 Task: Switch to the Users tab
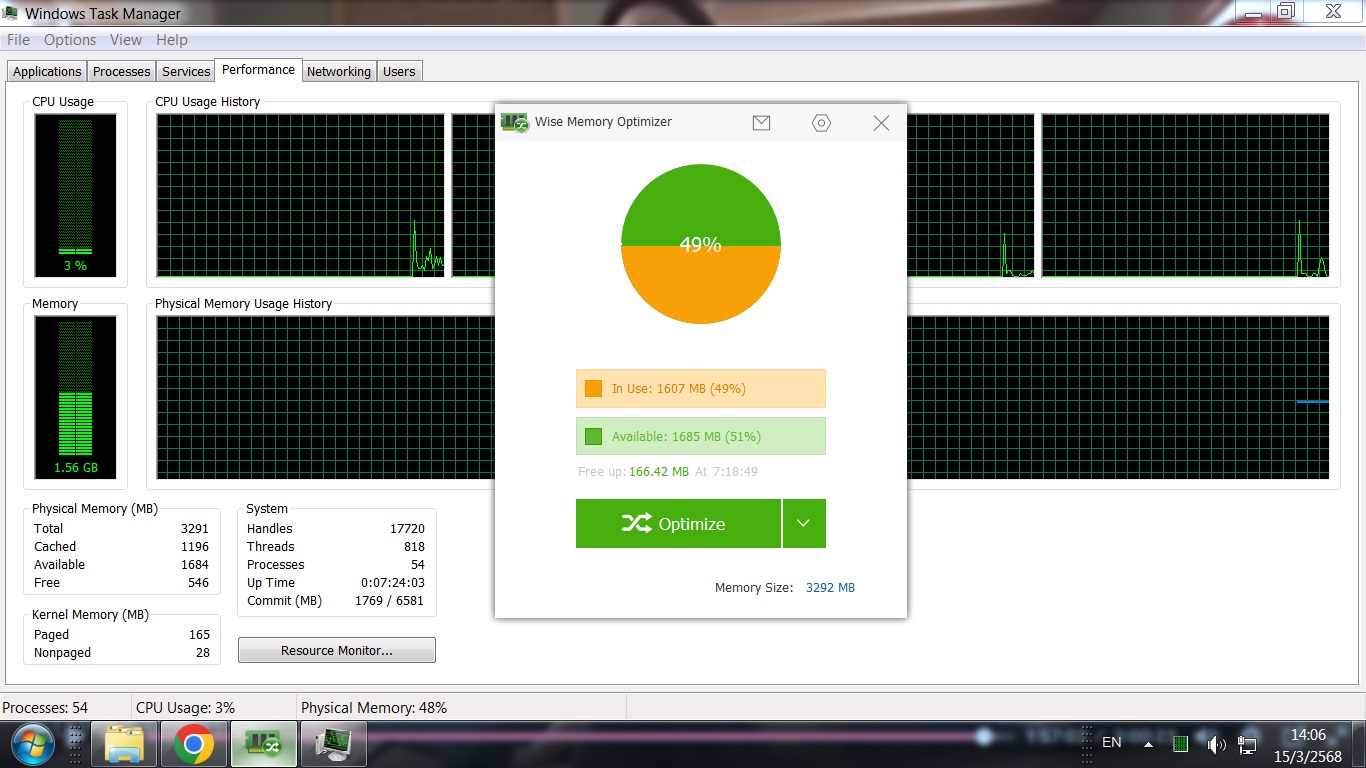click(x=399, y=71)
